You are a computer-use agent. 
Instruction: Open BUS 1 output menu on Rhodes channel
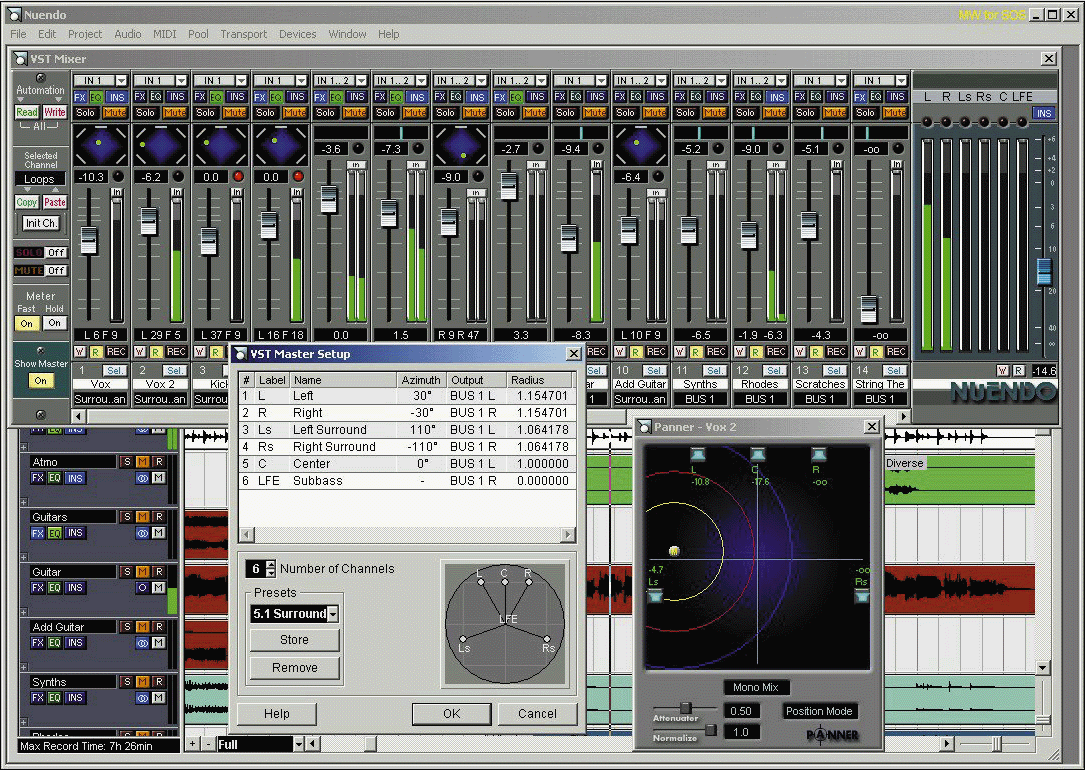tap(760, 399)
